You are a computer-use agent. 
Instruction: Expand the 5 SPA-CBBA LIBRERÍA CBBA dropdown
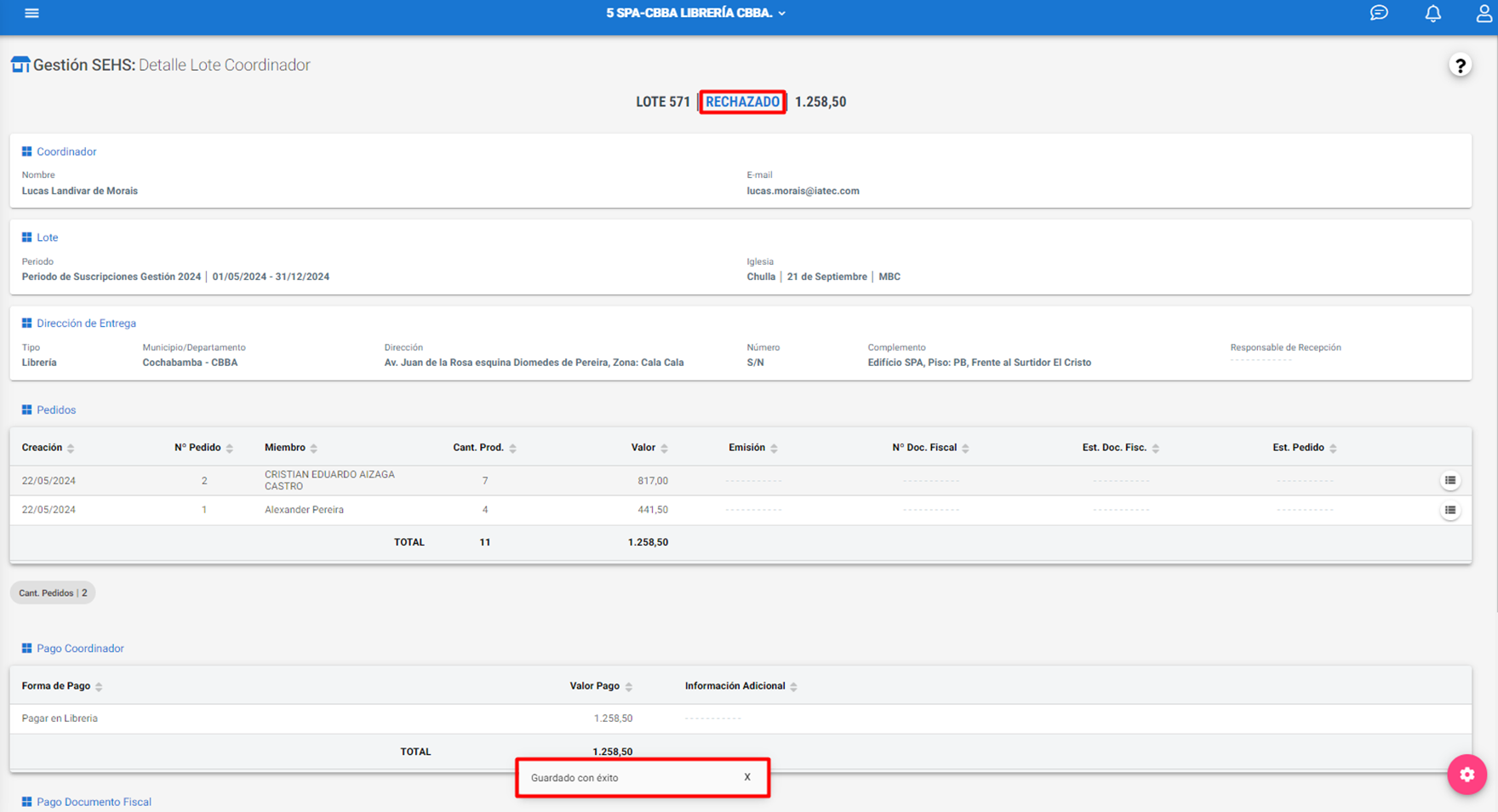pyautogui.click(x=696, y=13)
